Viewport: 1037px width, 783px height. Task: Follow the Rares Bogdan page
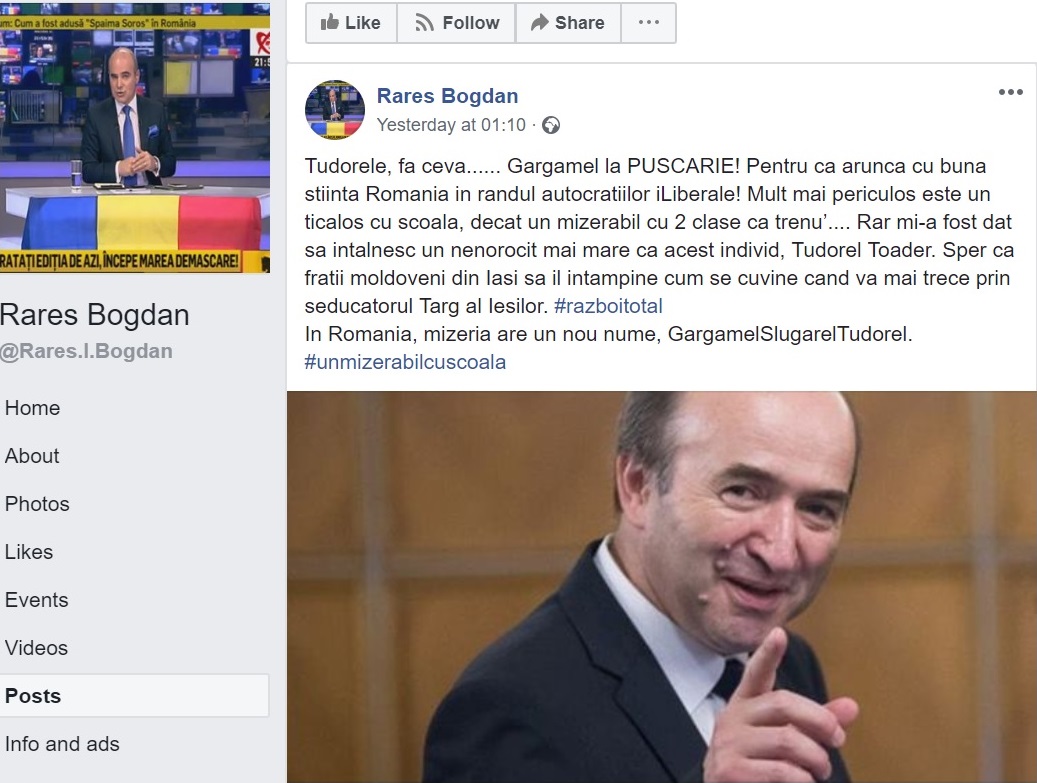tap(456, 22)
